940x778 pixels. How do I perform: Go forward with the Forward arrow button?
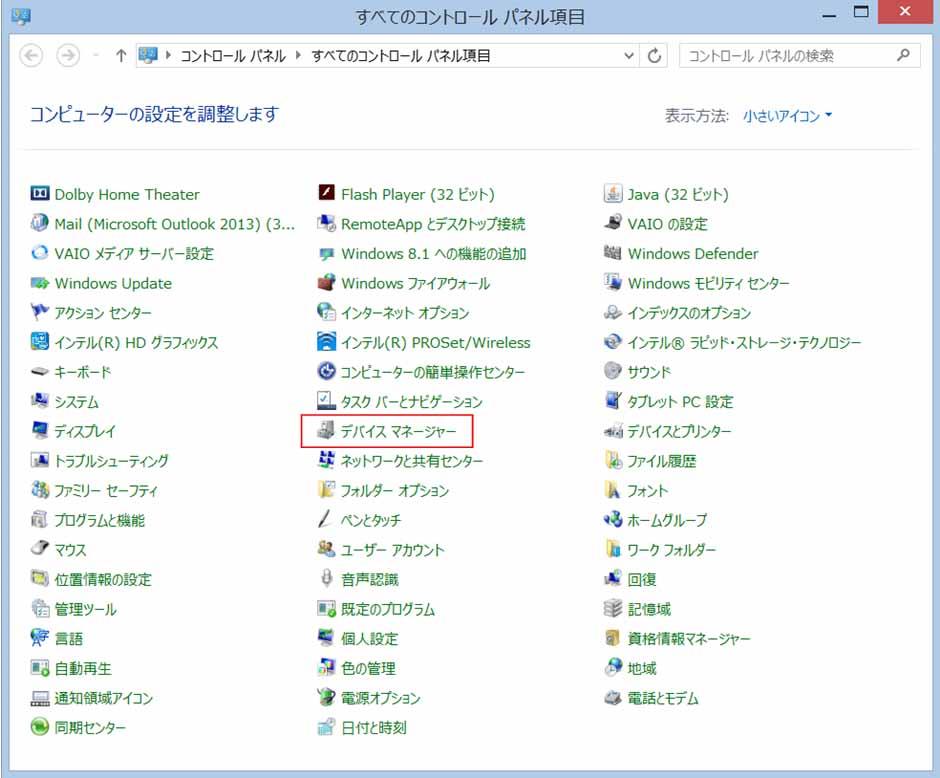[68, 56]
